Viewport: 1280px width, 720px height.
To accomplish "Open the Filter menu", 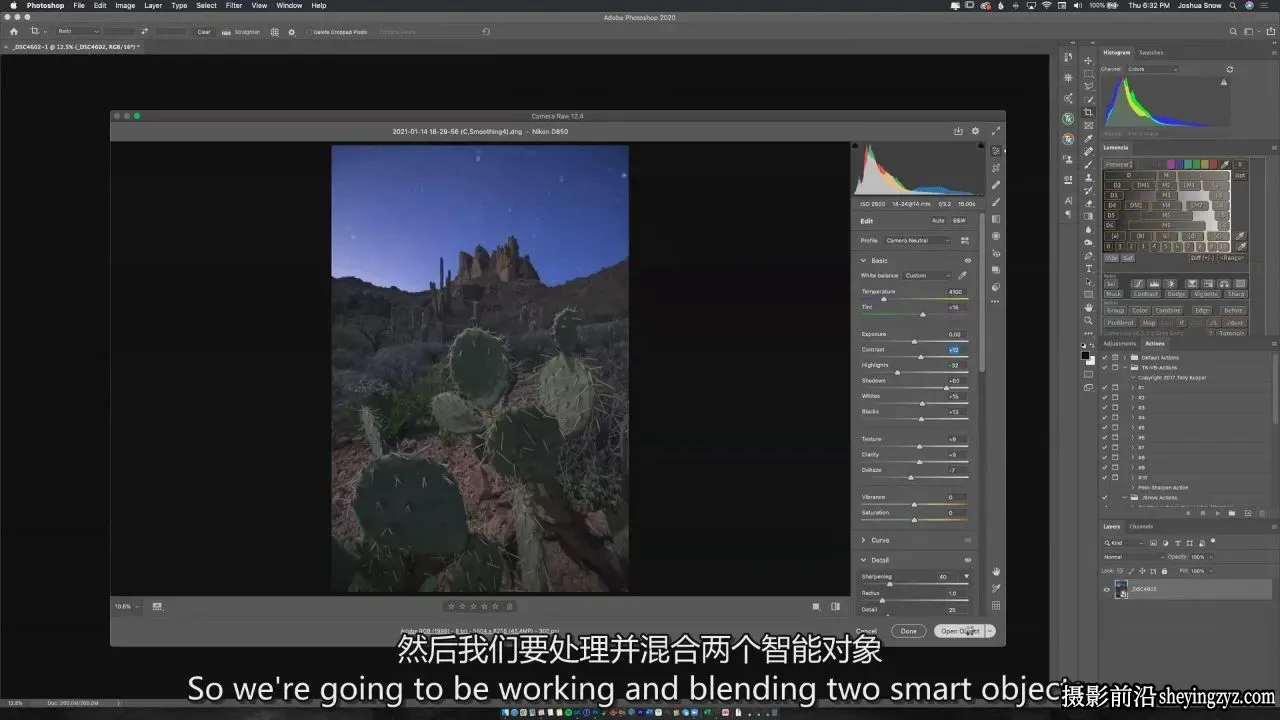I will [234, 5].
